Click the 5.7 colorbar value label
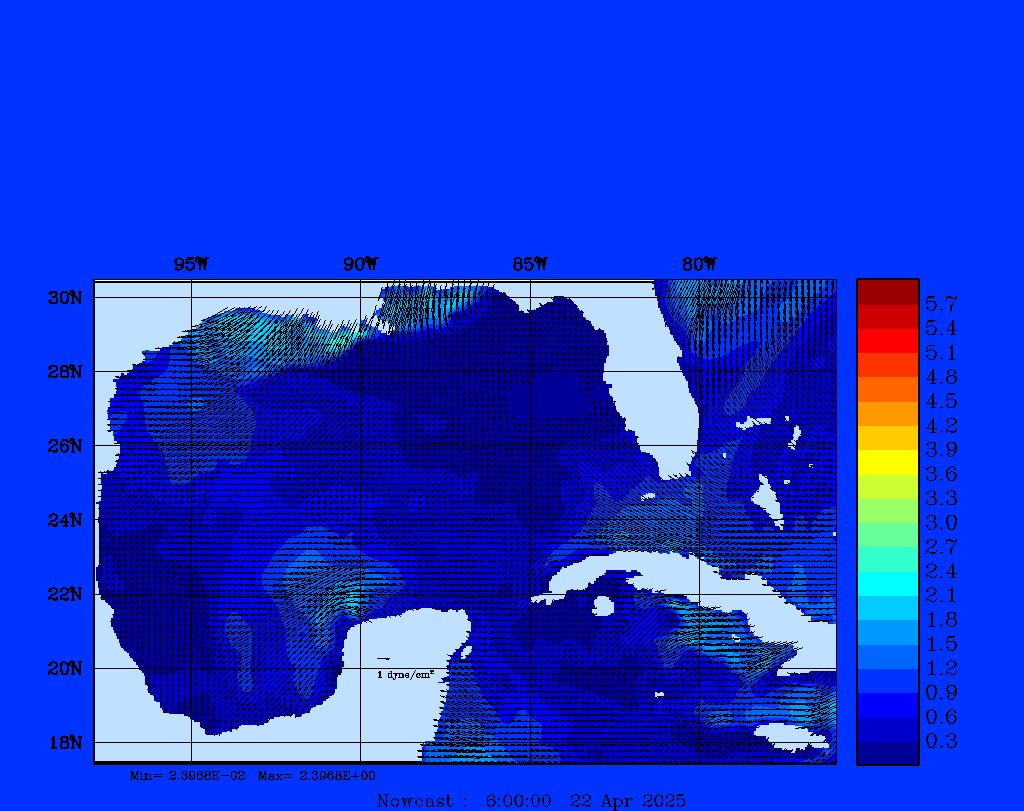This screenshot has width=1024, height=811. pyautogui.click(x=941, y=303)
